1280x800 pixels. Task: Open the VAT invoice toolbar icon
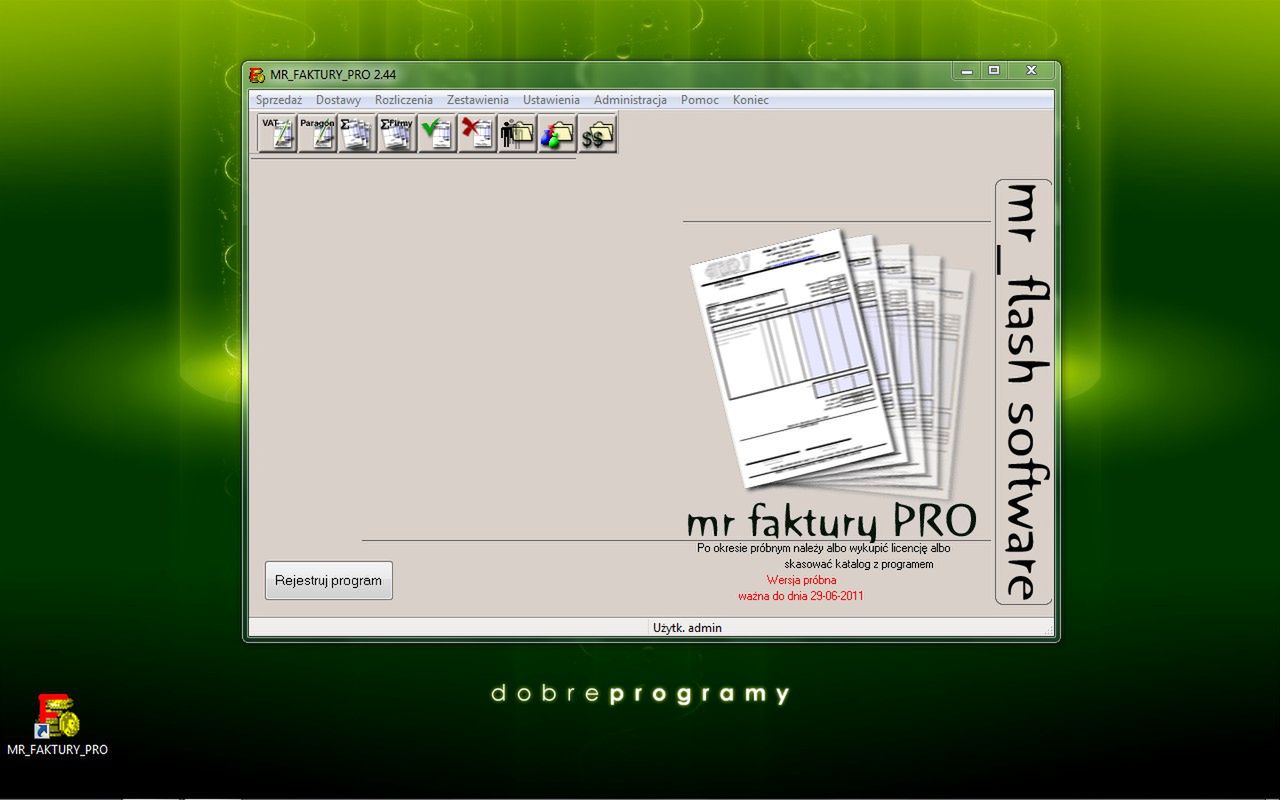pos(277,133)
